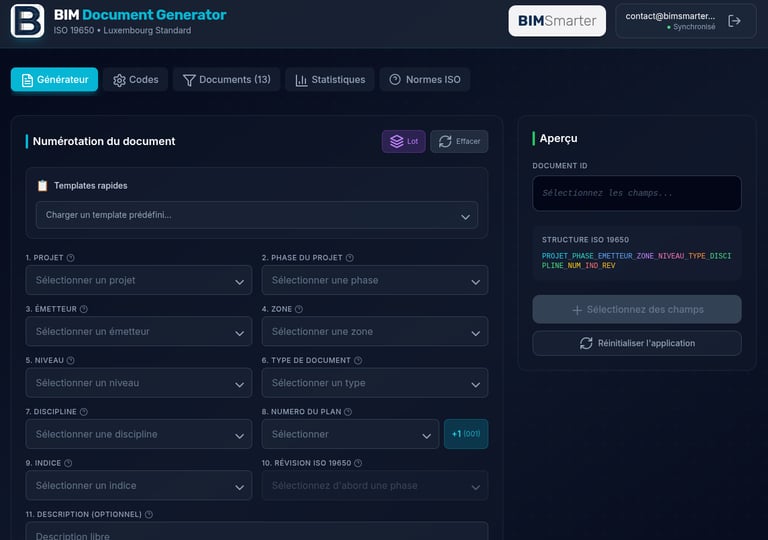Click the ISO 19650 structure code text
Screen dimensions: 768x540
point(636,261)
